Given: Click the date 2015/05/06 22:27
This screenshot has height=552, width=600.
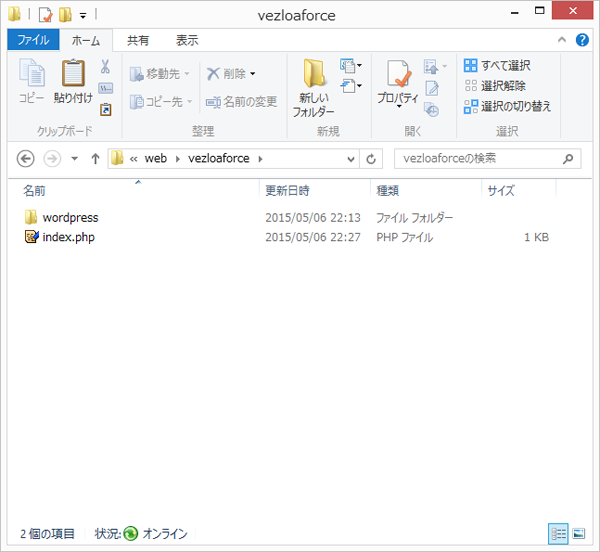Looking at the screenshot, I should tap(313, 237).
